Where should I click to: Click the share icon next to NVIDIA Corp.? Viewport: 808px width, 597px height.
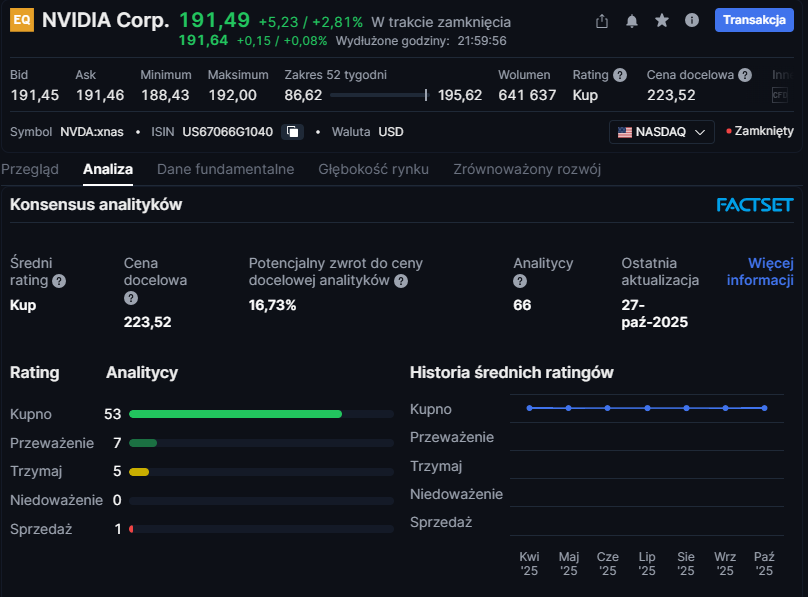point(601,21)
